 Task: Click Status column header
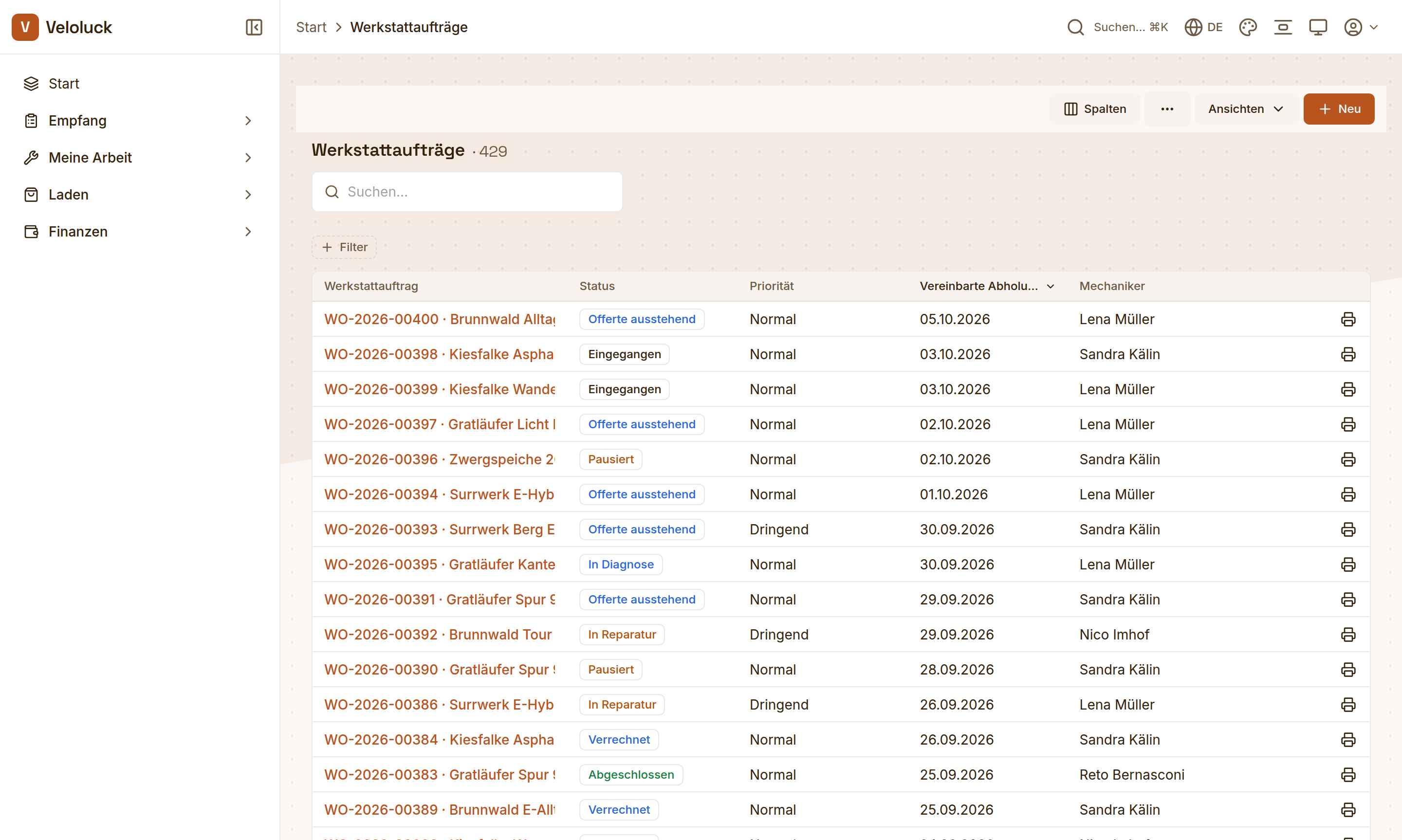(596, 287)
